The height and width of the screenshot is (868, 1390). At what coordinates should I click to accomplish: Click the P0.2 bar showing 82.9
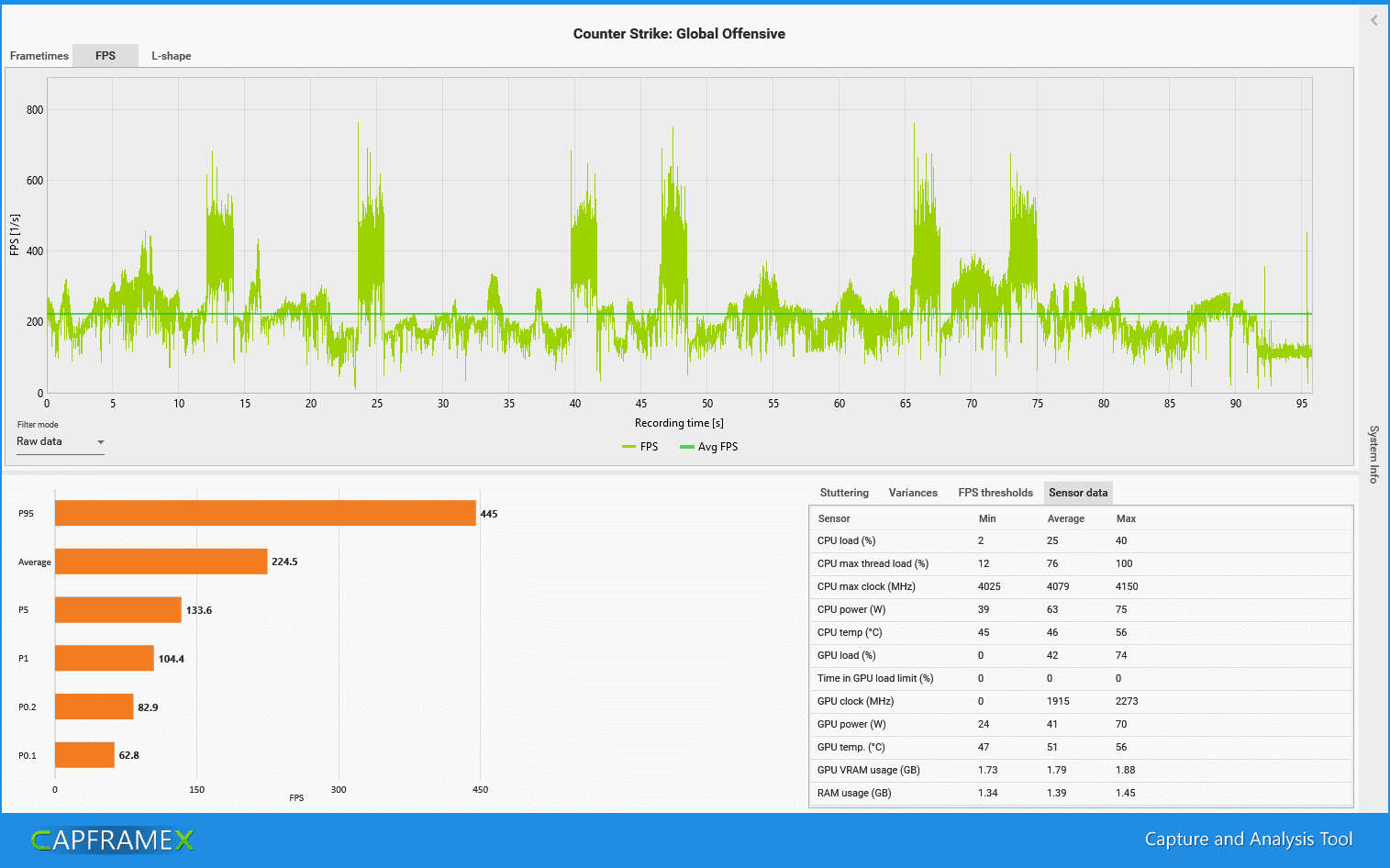pyautogui.click(x=95, y=707)
